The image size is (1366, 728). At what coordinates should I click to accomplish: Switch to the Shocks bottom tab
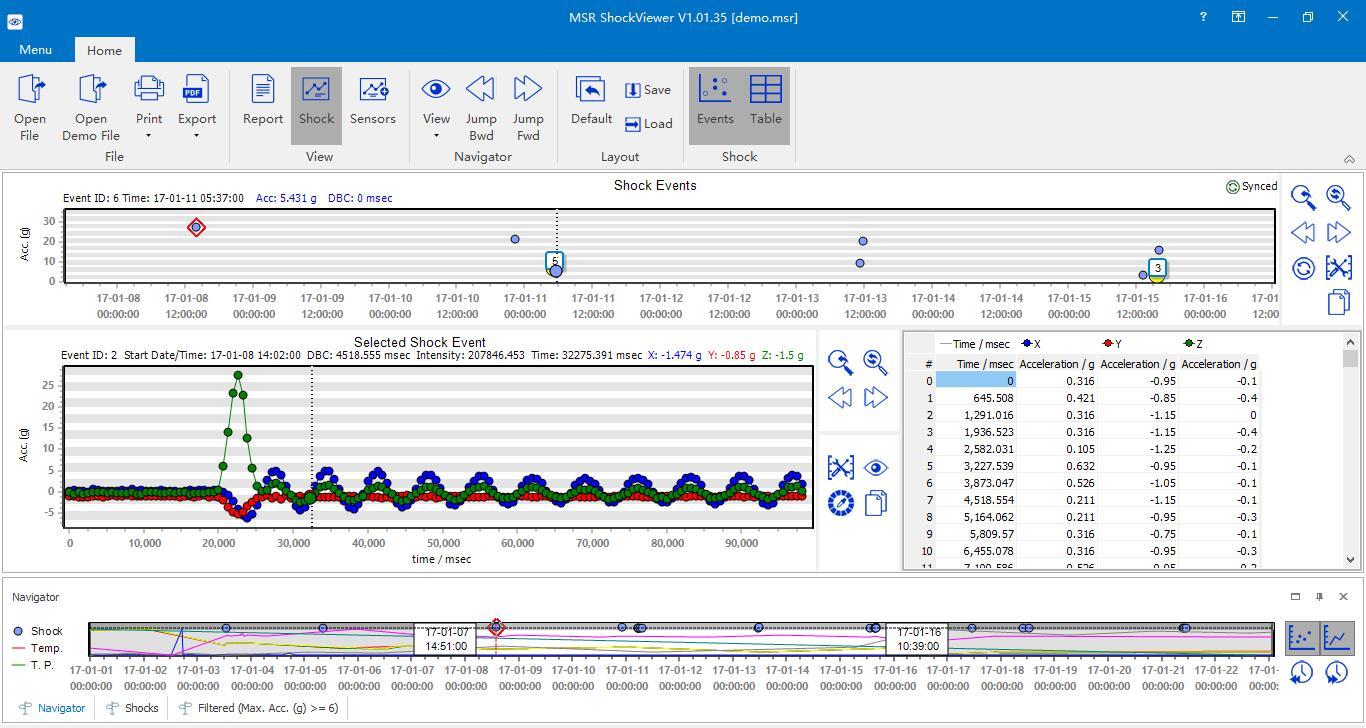[x=131, y=708]
